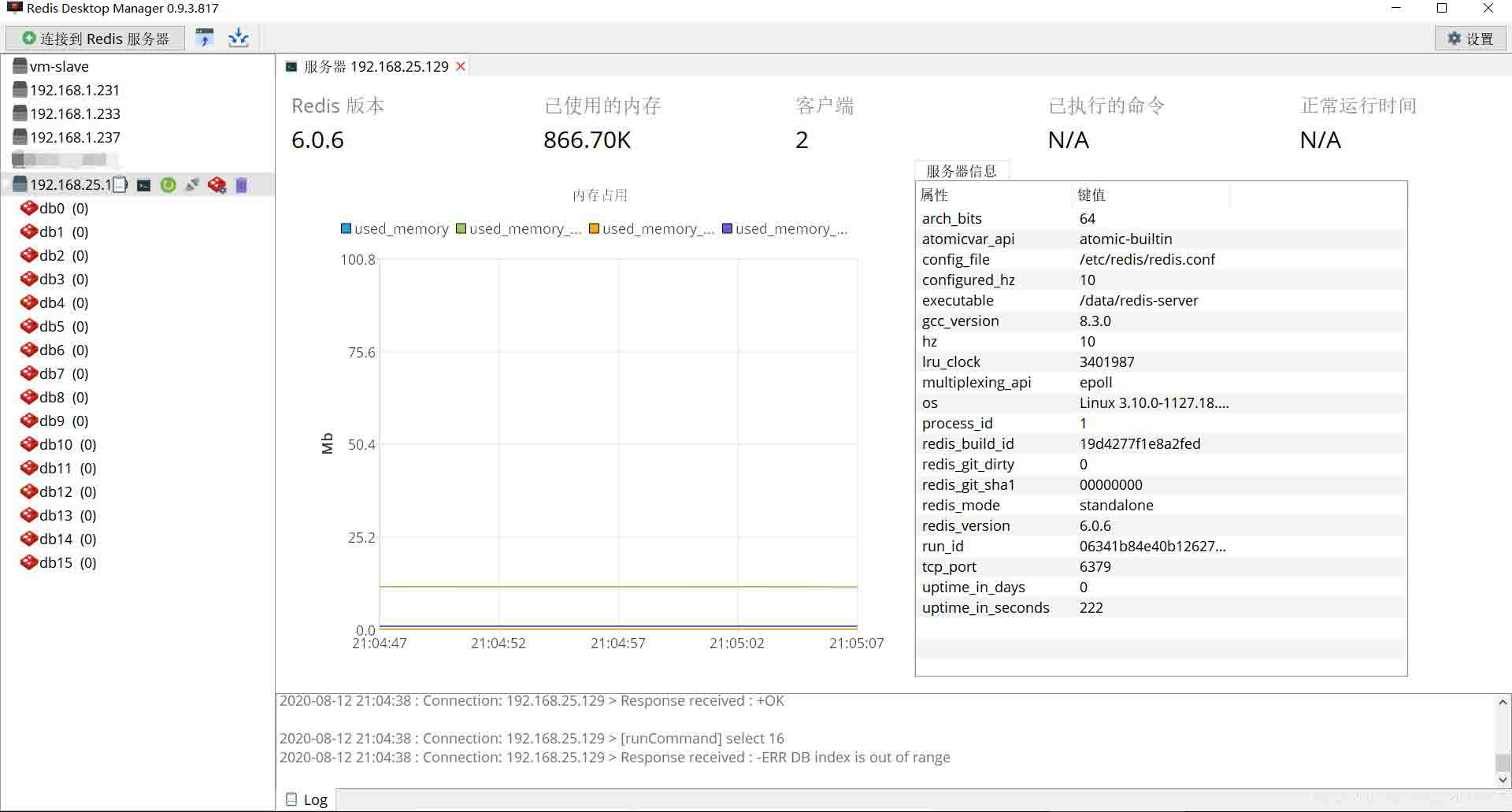The image size is (1512, 812).
Task: Open database db14 in the tree
Action: [x=58, y=539]
